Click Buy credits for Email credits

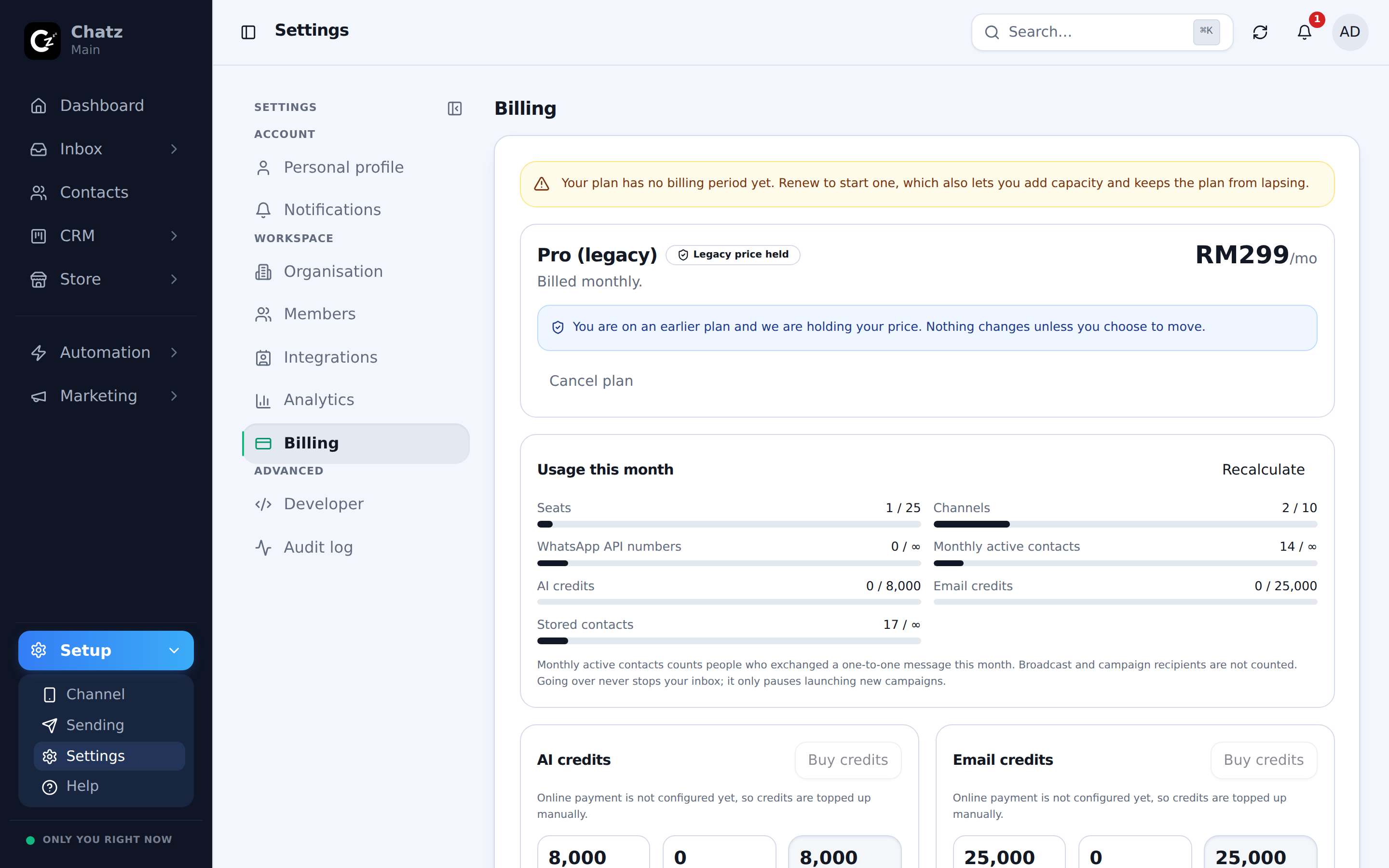point(1263,759)
